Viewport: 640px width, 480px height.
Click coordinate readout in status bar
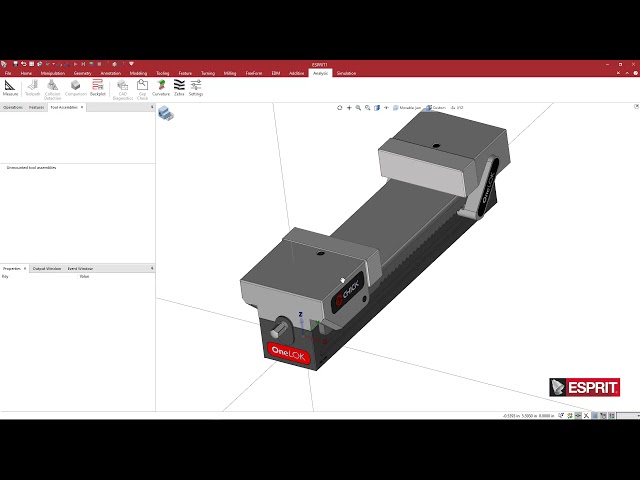(x=528, y=416)
